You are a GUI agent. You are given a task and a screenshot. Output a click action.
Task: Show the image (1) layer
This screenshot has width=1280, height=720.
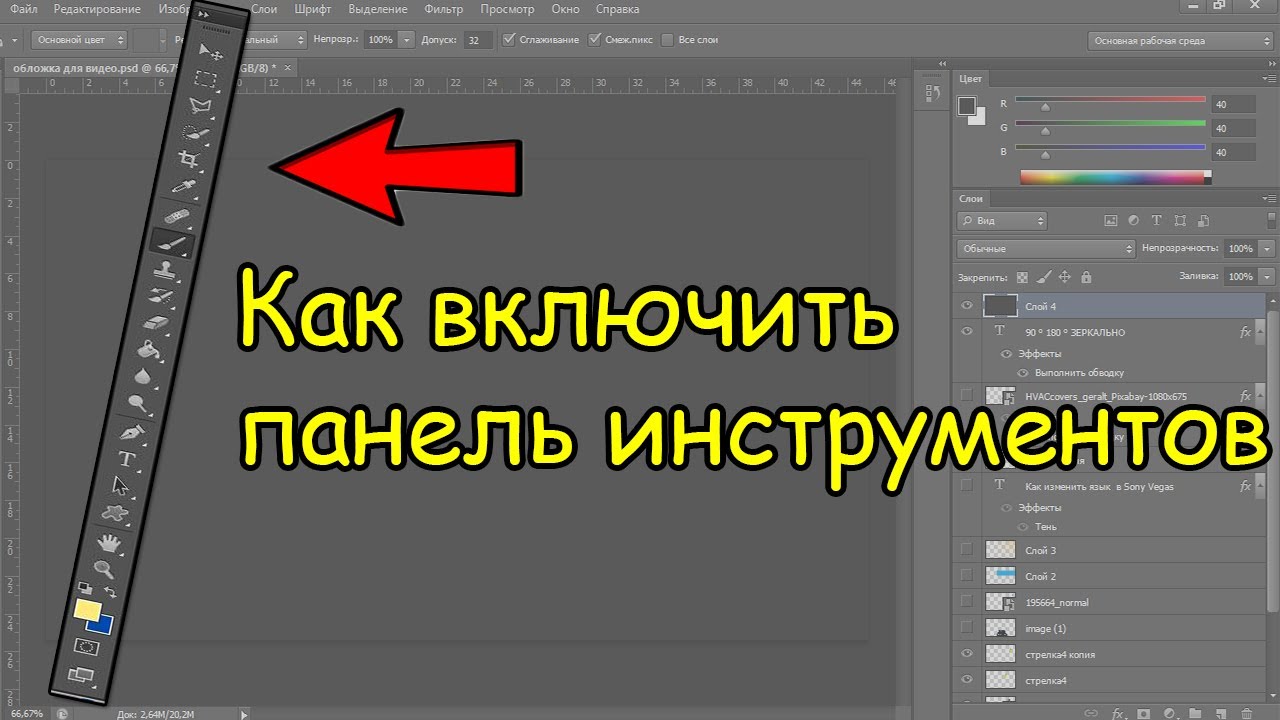point(966,628)
